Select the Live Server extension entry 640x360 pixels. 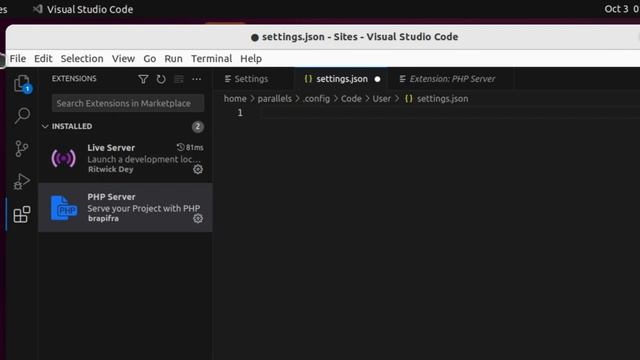tap(125, 158)
